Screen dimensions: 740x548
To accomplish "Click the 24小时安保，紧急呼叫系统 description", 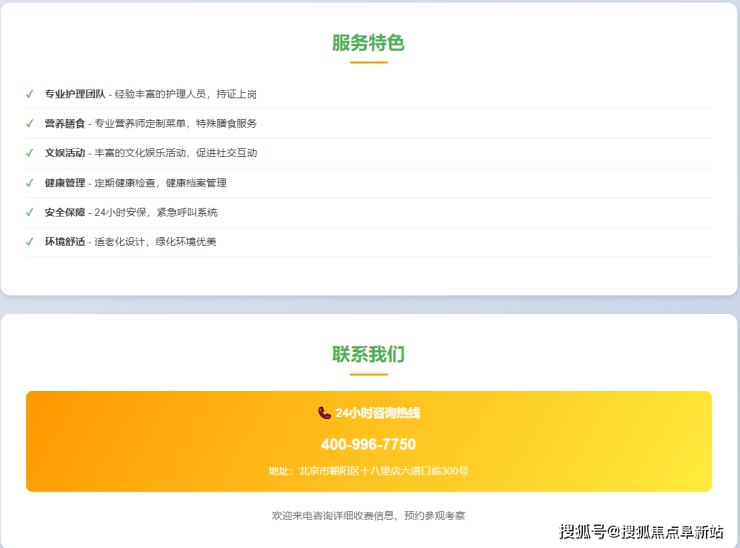I will point(155,212).
